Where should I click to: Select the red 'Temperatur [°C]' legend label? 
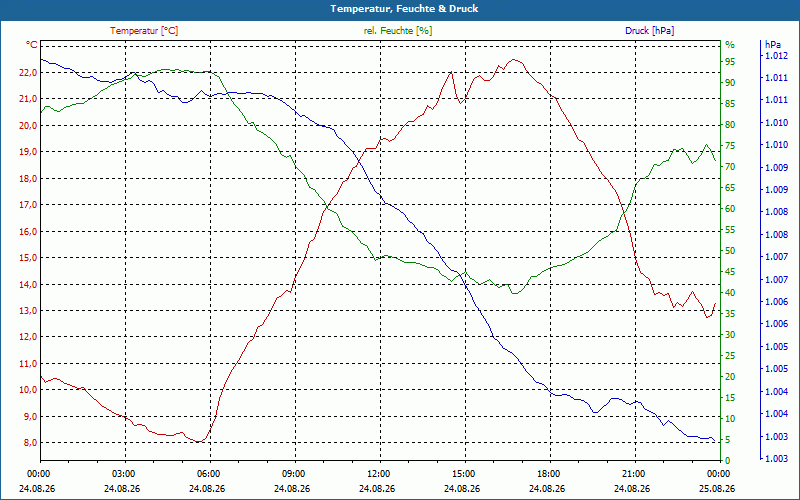pyautogui.click(x=144, y=31)
